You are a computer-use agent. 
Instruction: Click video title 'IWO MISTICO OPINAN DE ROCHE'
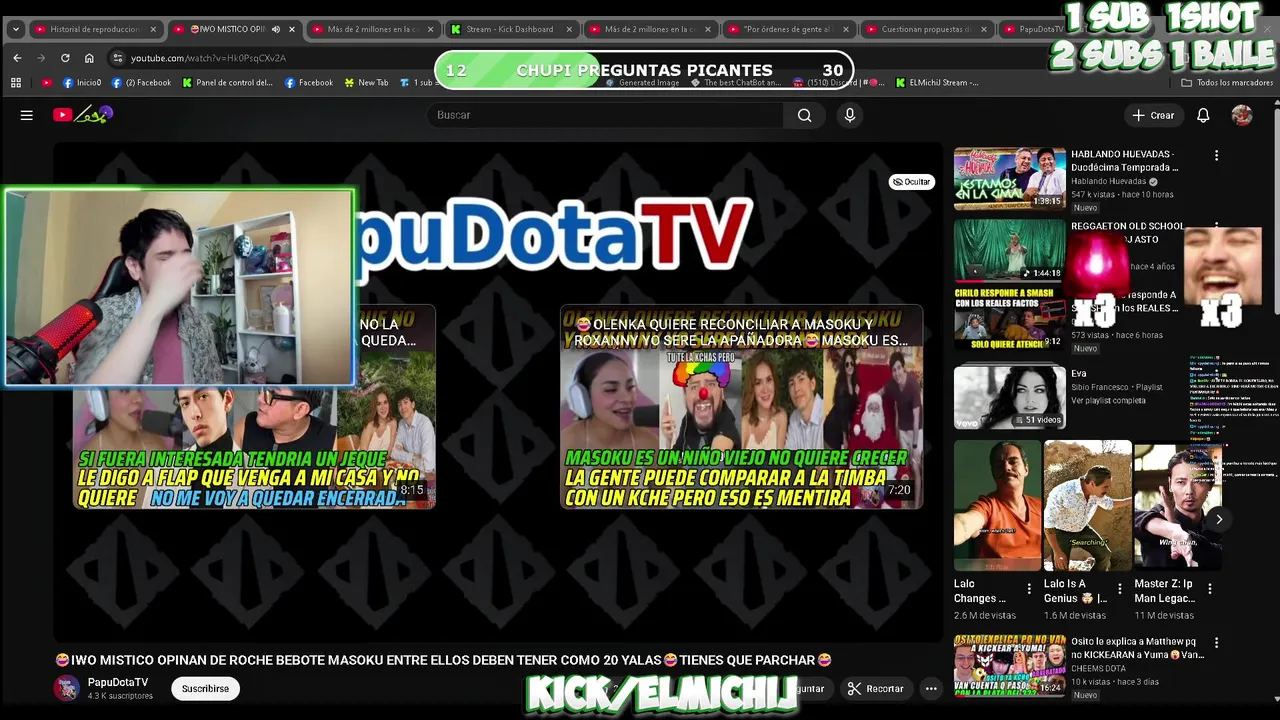(x=443, y=660)
